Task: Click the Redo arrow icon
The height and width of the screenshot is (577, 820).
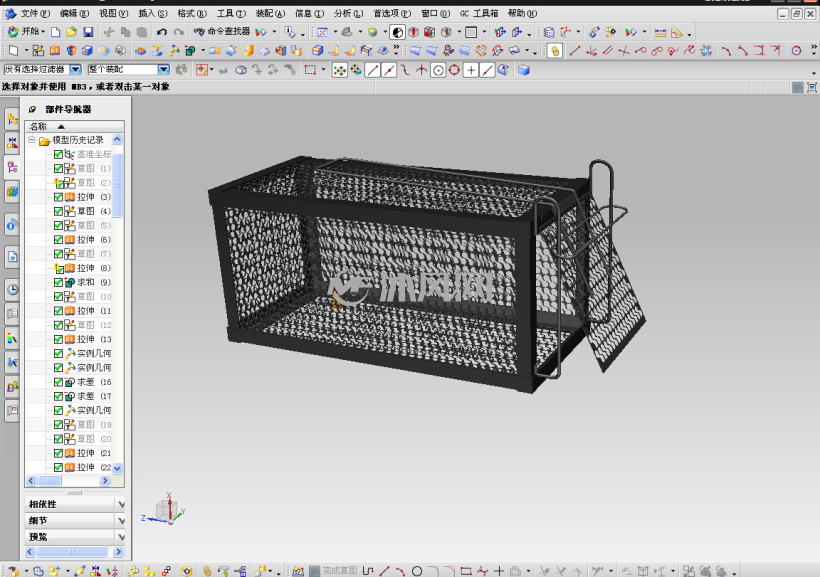Action: click(179, 32)
